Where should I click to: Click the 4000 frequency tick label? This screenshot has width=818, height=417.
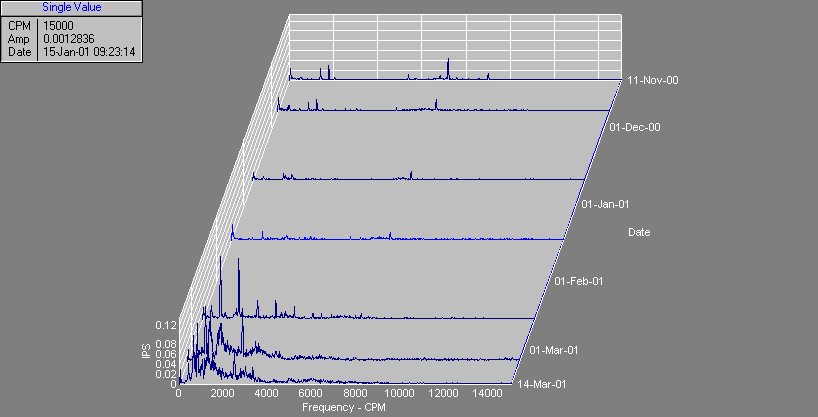(267, 395)
